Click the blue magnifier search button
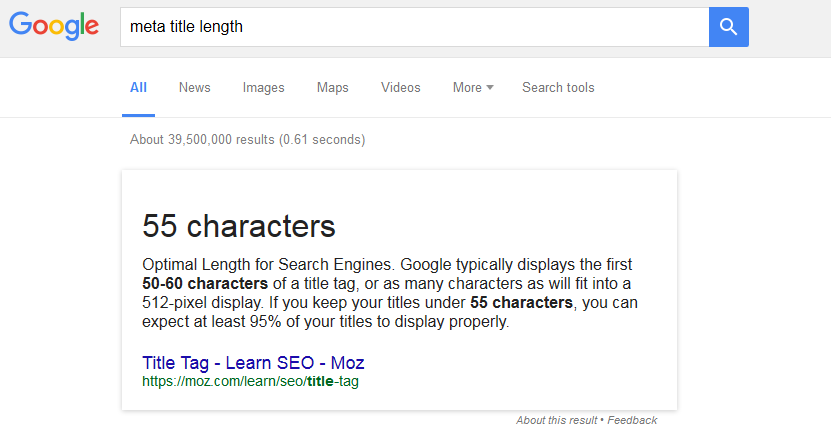 tap(729, 27)
